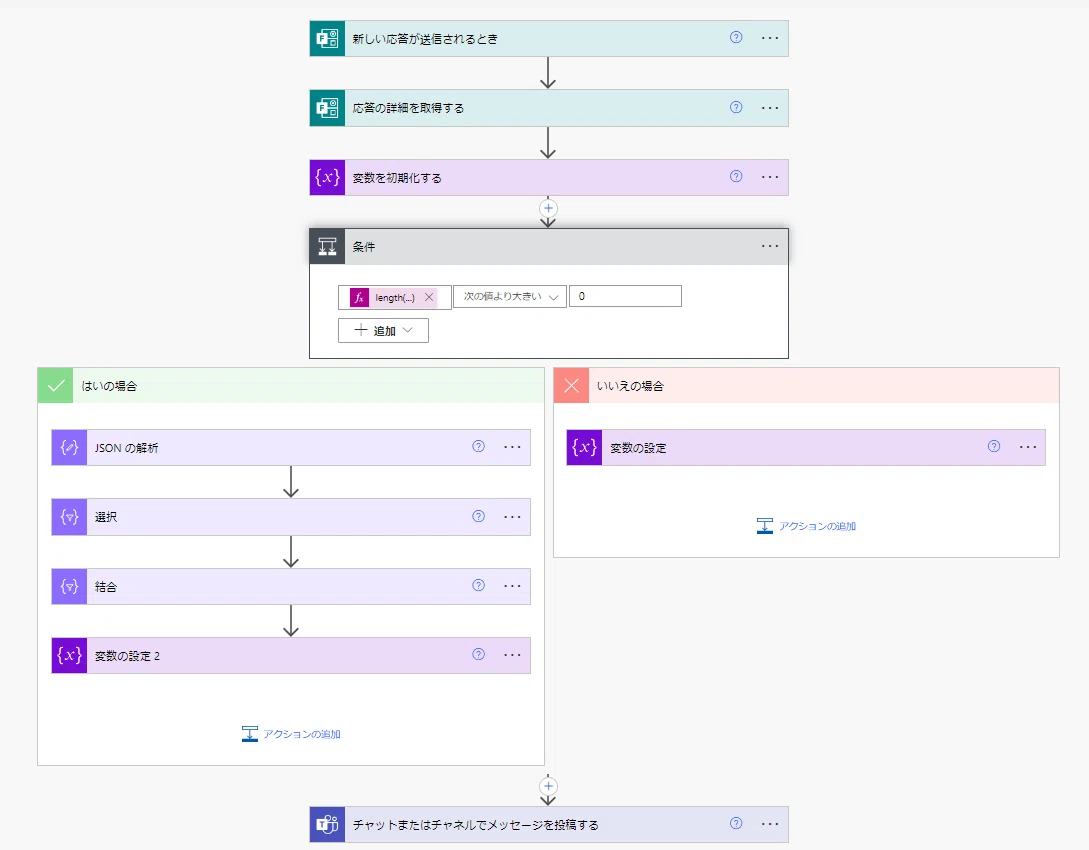The height and width of the screenshot is (850, 1089).
Task: Click the JSON の解析 action icon
Action: 69,447
